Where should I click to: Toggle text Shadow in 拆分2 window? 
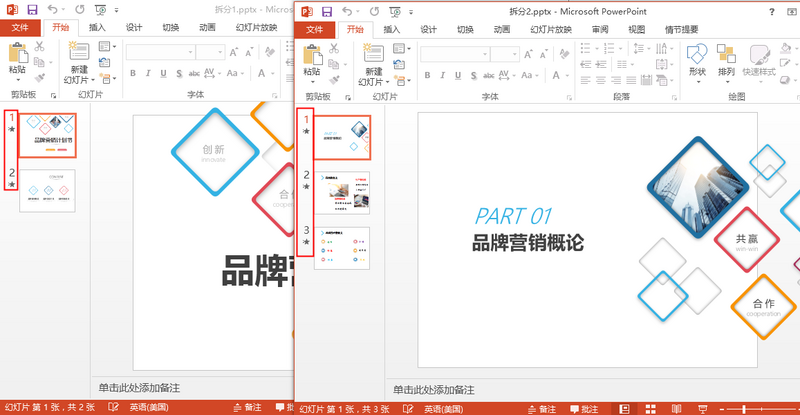point(473,76)
